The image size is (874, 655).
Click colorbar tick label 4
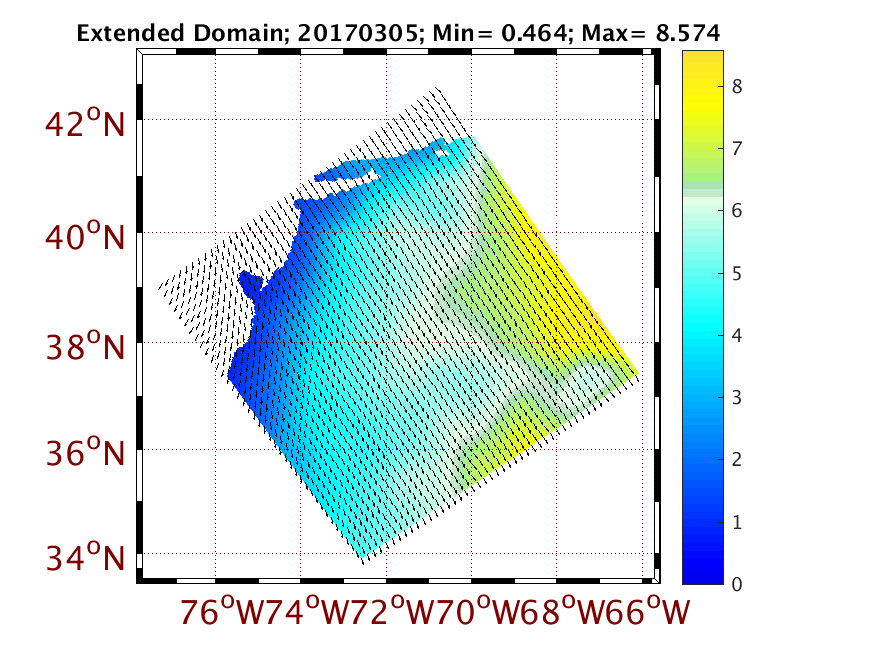click(x=737, y=335)
